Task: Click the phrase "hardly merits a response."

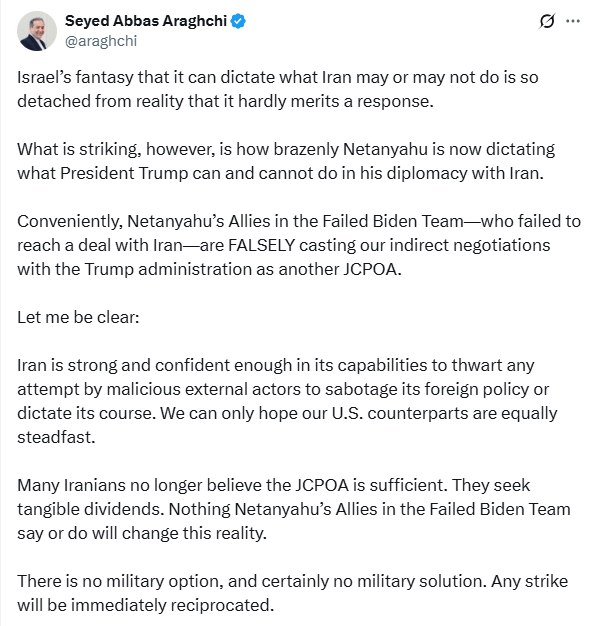Action: point(336,101)
